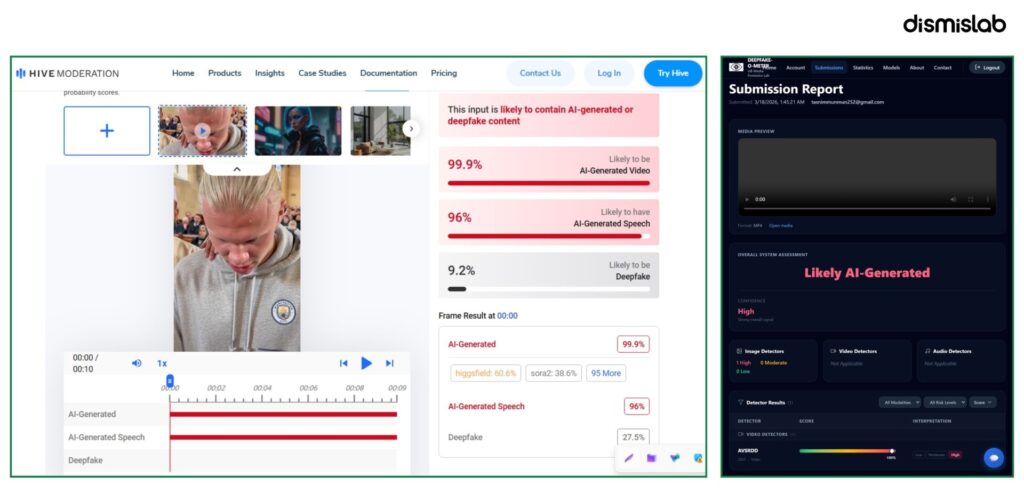Skip to previous frame in Hive player

344,363
